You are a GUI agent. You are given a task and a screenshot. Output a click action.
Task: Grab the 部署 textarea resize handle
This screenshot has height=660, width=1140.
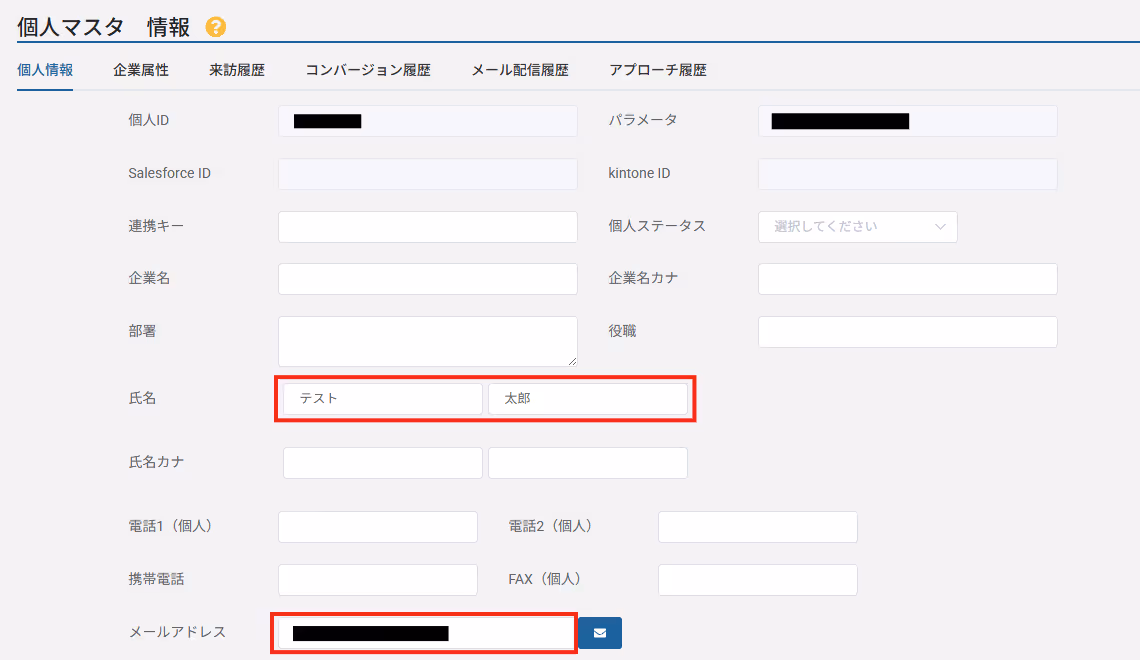click(572, 361)
